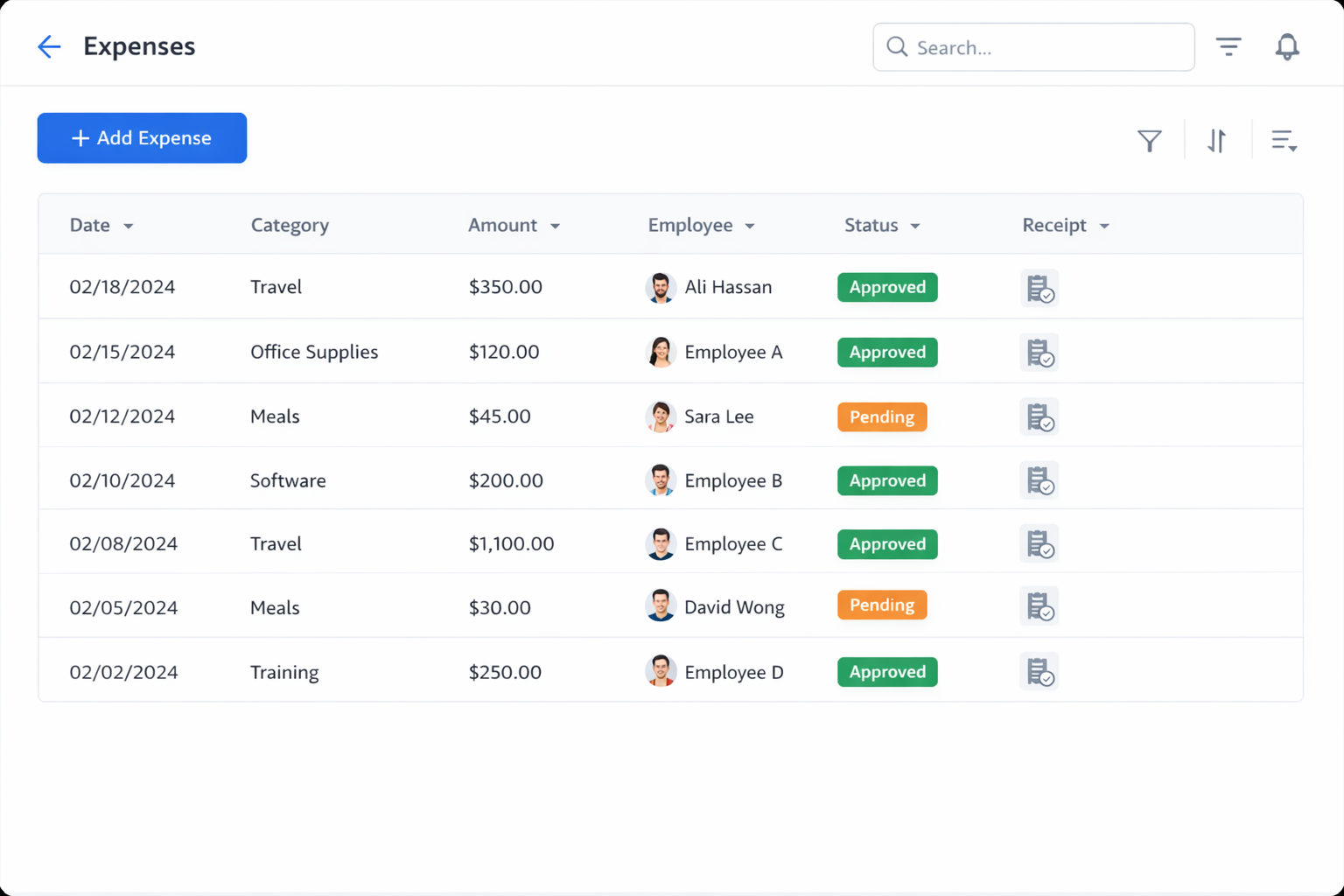Click the receipt icon on the Software row
This screenshot has width=1344, height=896.
(1039, 479)
